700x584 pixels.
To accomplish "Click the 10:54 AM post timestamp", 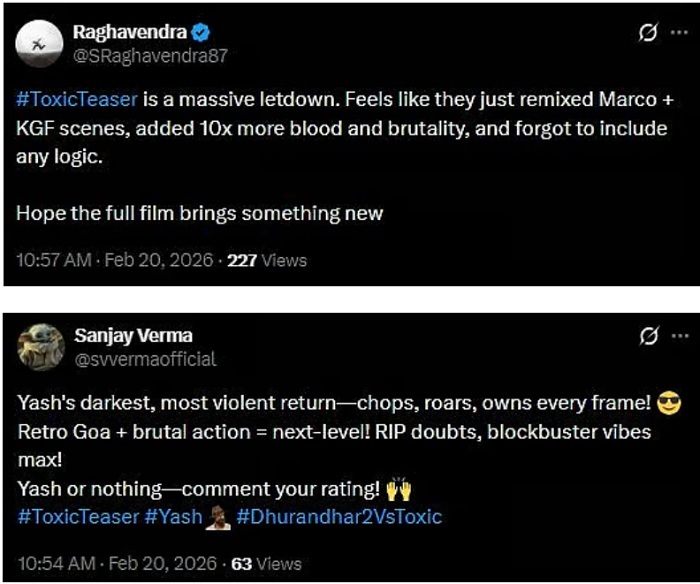I will point(115,563).
